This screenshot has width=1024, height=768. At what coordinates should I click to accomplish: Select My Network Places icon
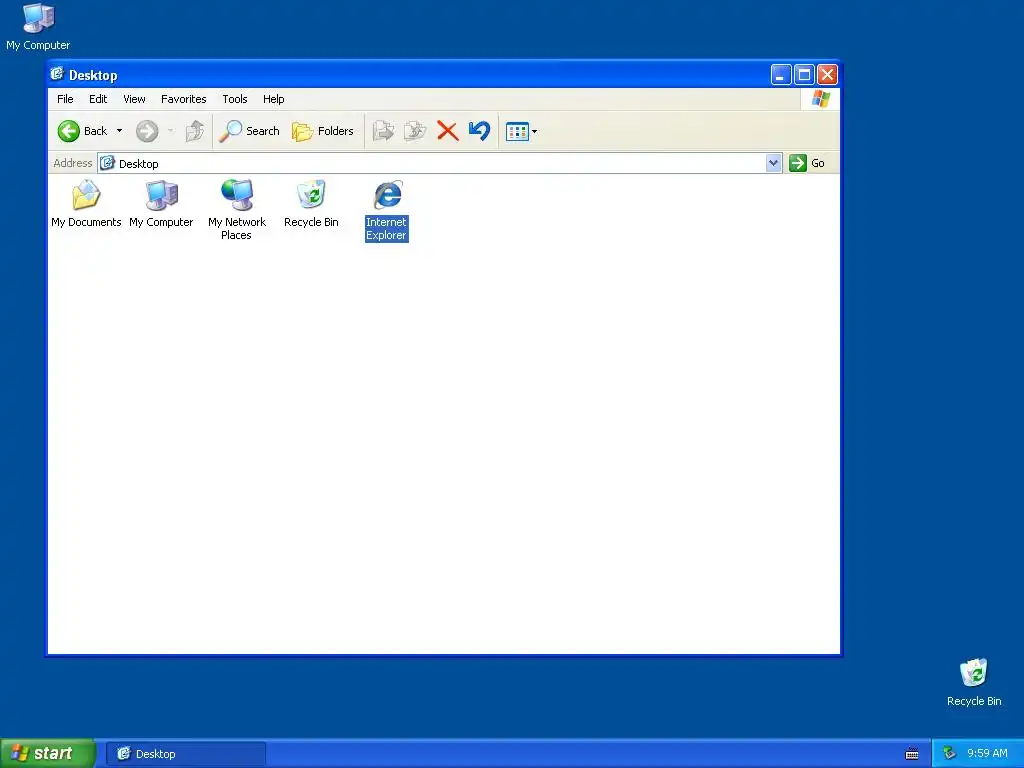236,210
